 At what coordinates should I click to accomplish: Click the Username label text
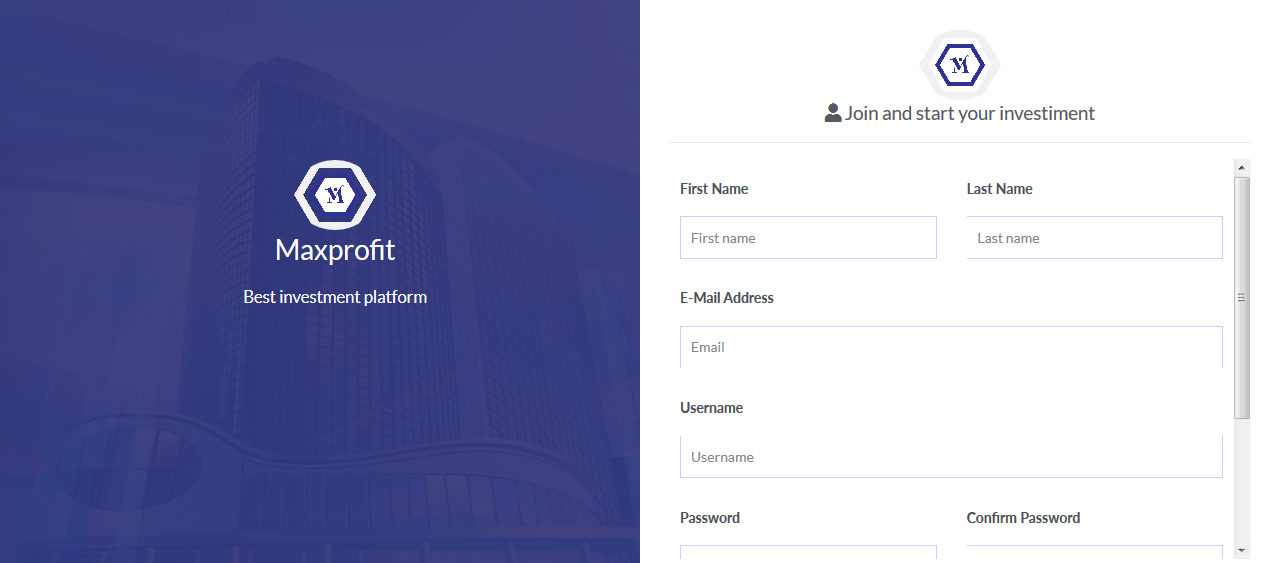pos(711,408)
